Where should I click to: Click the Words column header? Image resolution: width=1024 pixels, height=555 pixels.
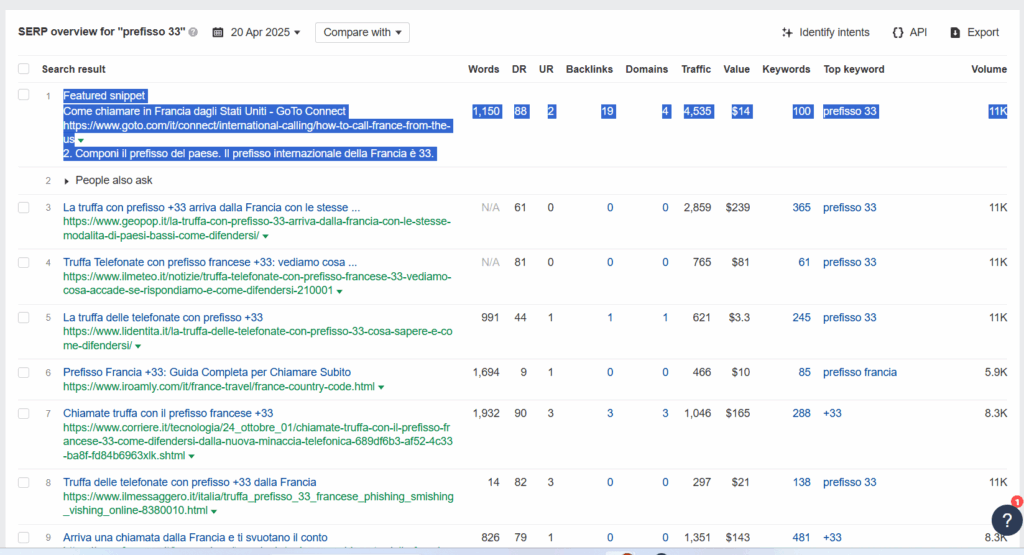point(483,69)
